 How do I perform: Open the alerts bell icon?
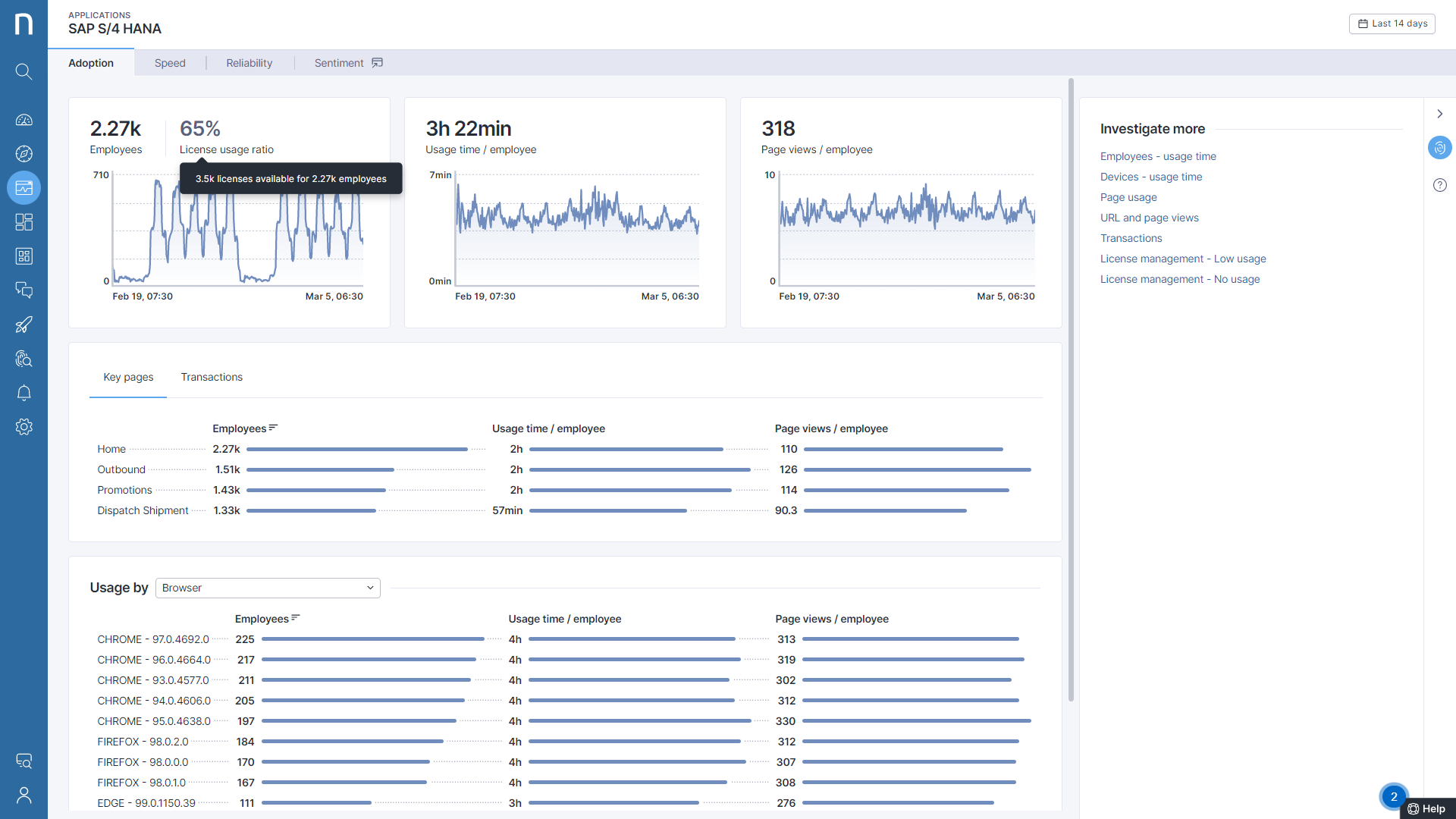tap(24, 393)
